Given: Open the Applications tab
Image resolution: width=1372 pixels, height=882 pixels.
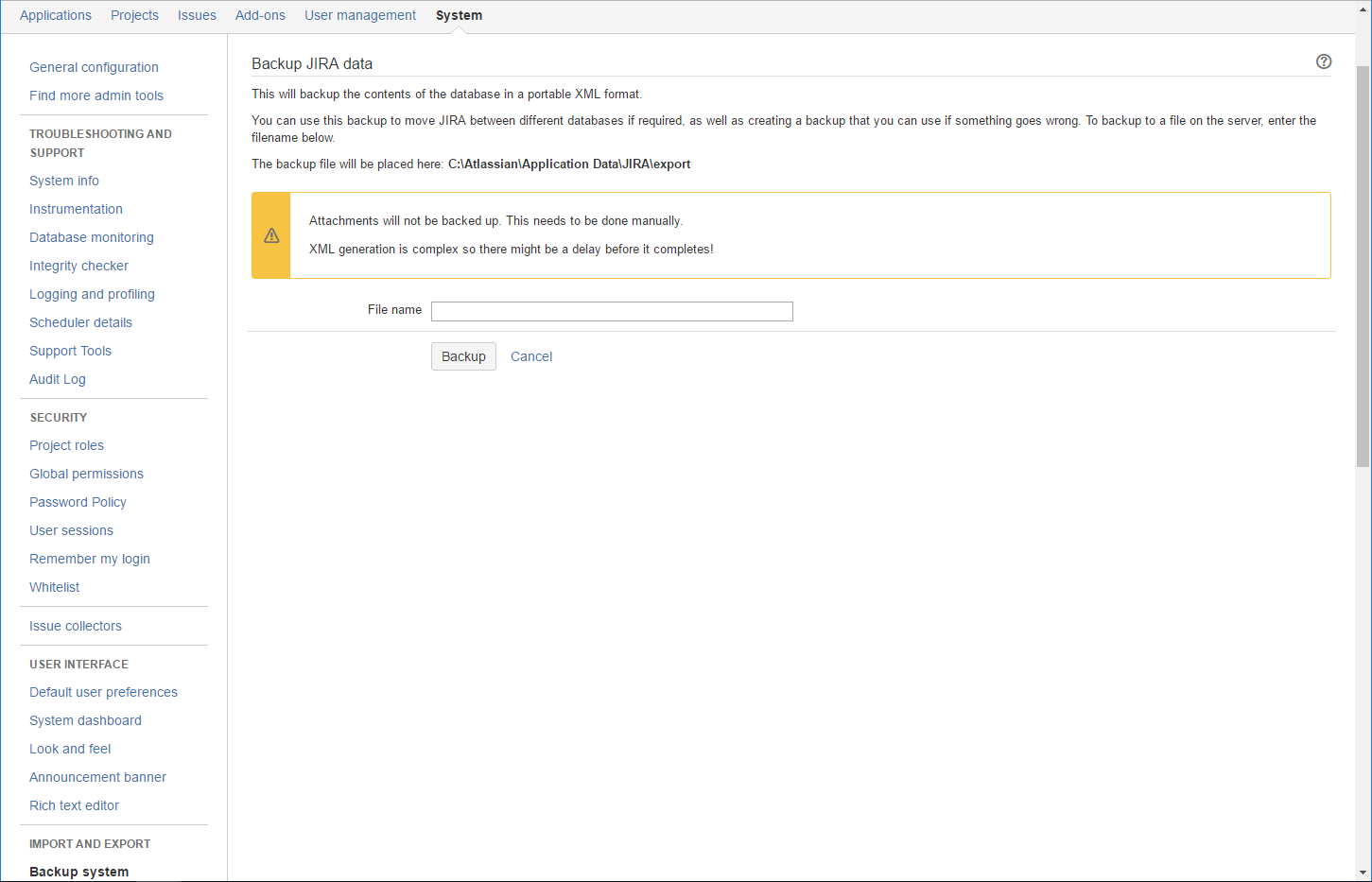Looking at the screenshot, I should [56, 15].
